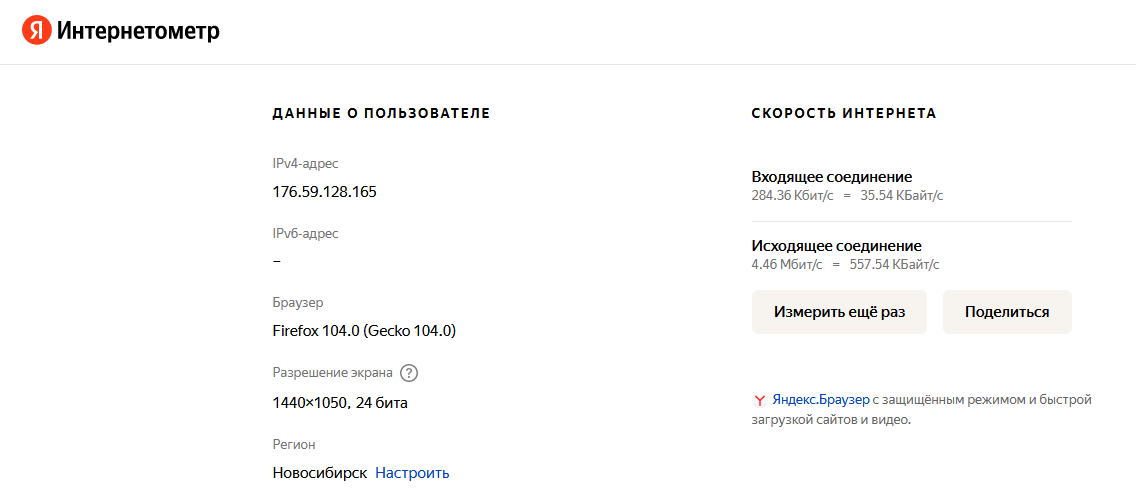The width and height of the screenshot is (1136, 503).
Task: Click the screen resolution help question mark
Action: click(409, 373)
